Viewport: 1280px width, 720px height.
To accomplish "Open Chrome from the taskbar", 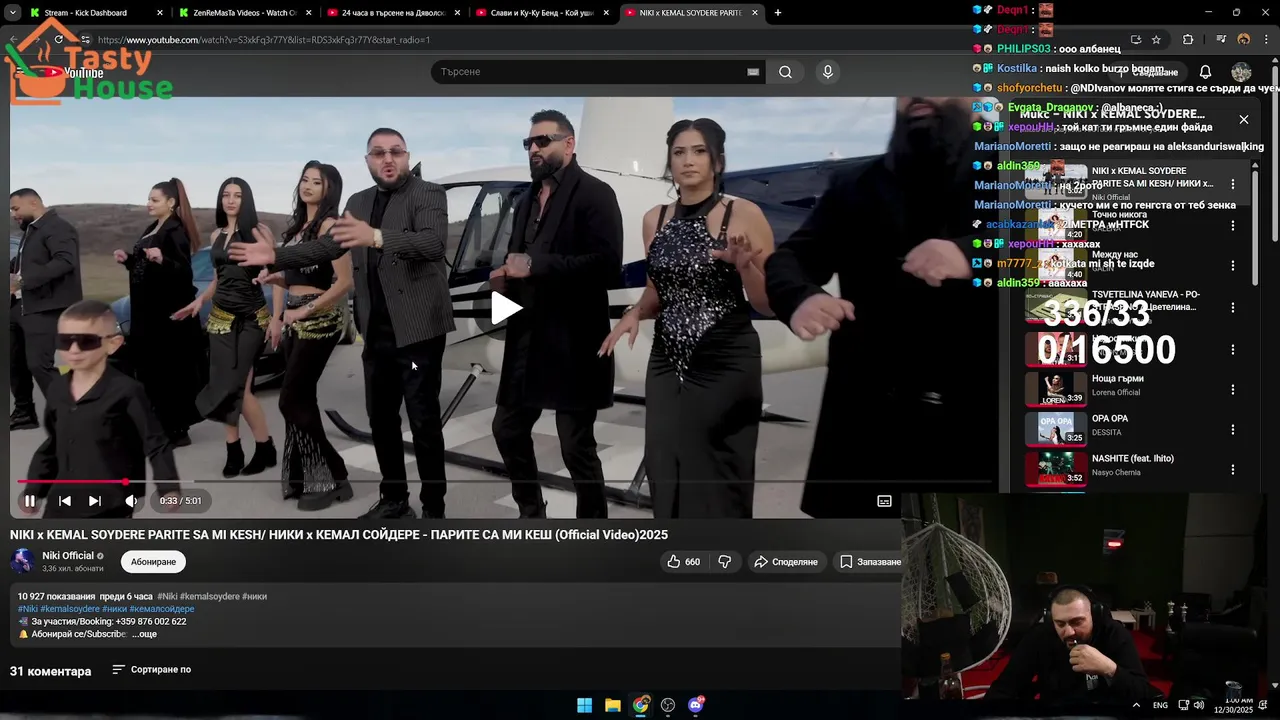I will (641, 705).
